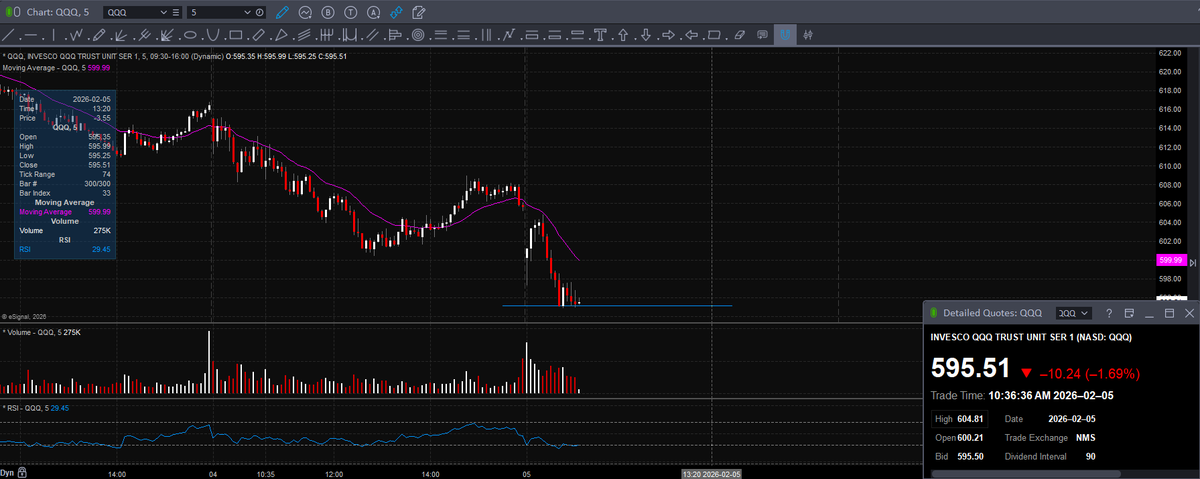The image size is (1200, 479).
Task: Click the Volume - QQQ pane label
Action: coord(33,331)
